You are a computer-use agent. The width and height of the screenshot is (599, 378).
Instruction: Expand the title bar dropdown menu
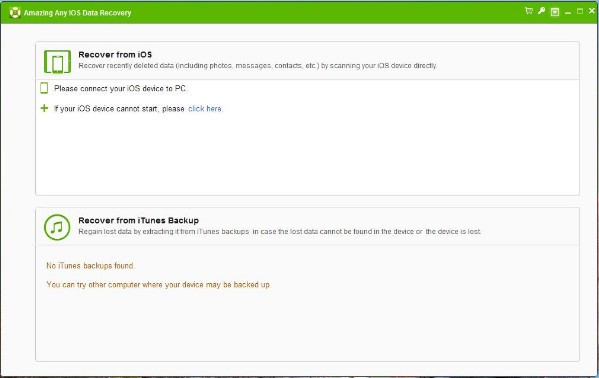pyautogui.click(x=555, y=12)
